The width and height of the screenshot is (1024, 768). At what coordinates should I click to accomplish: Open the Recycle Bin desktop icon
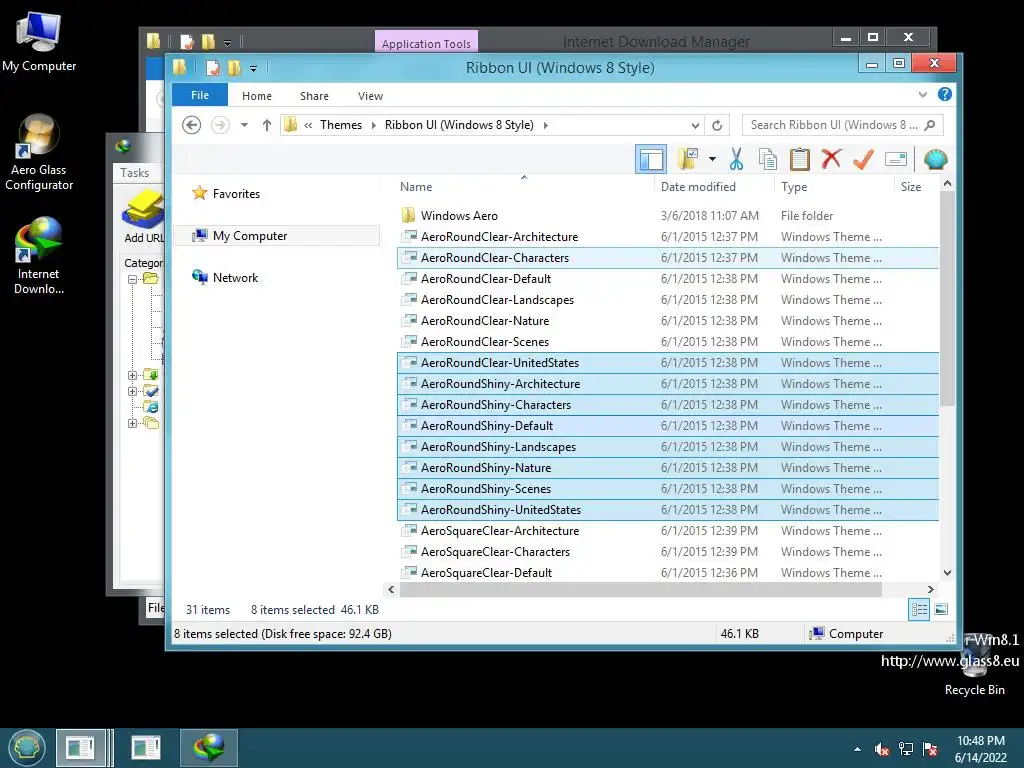pyautogui.click(x=975, y=666)
